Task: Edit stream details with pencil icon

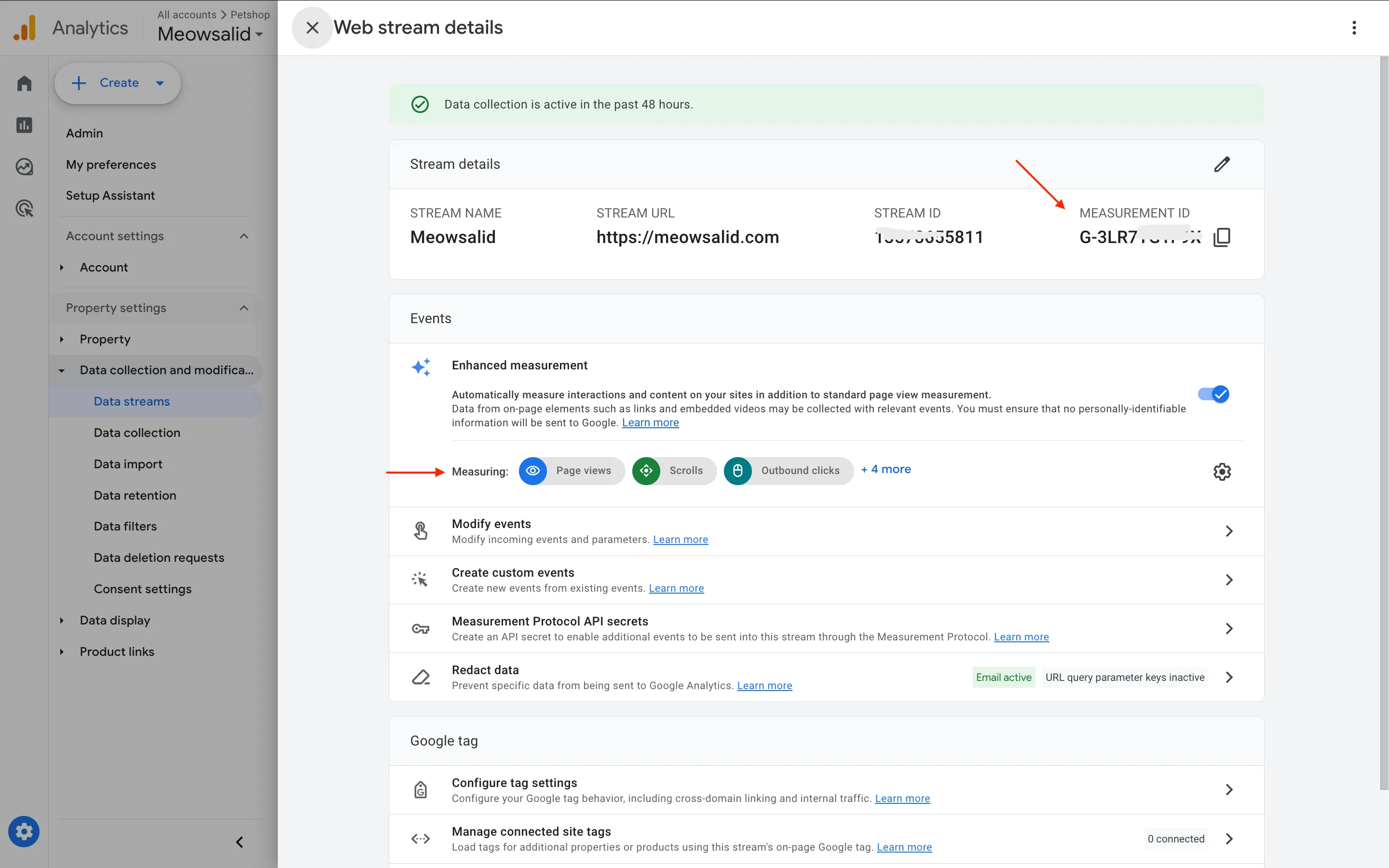Action: 1222,164
